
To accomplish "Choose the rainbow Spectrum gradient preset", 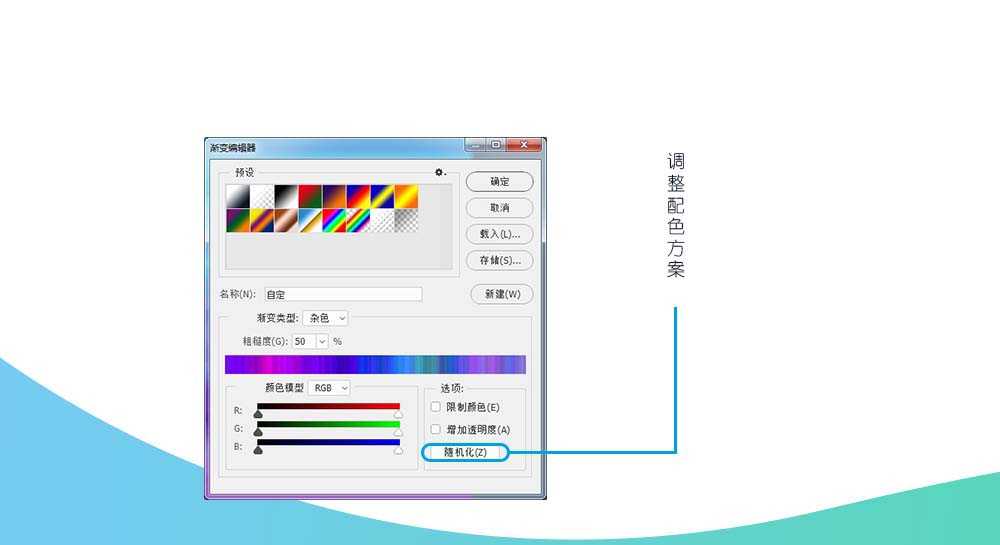I will click(333, 221).
